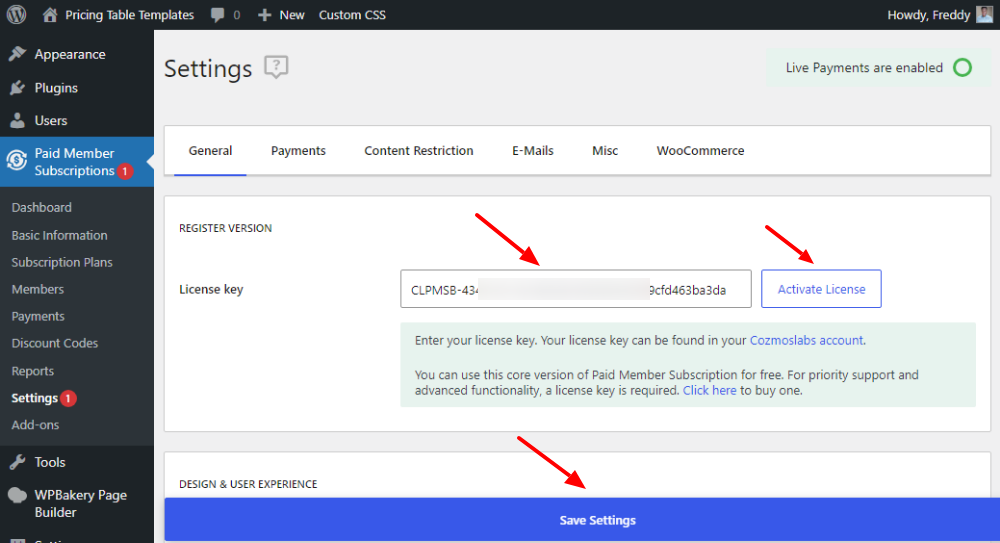1000x543 pixels.
Task: Click the Paid Member Subscriptions logo icon
Action: point(17,160)
